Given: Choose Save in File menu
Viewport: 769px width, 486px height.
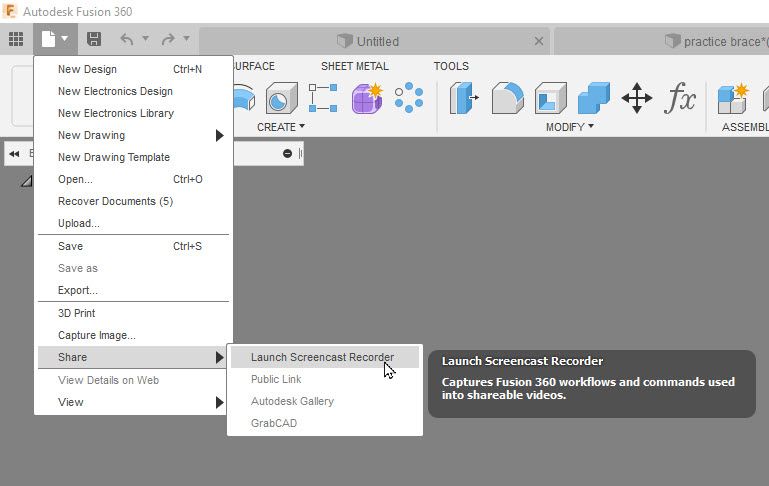Looking at the screenshot, I should click(133, 246).
